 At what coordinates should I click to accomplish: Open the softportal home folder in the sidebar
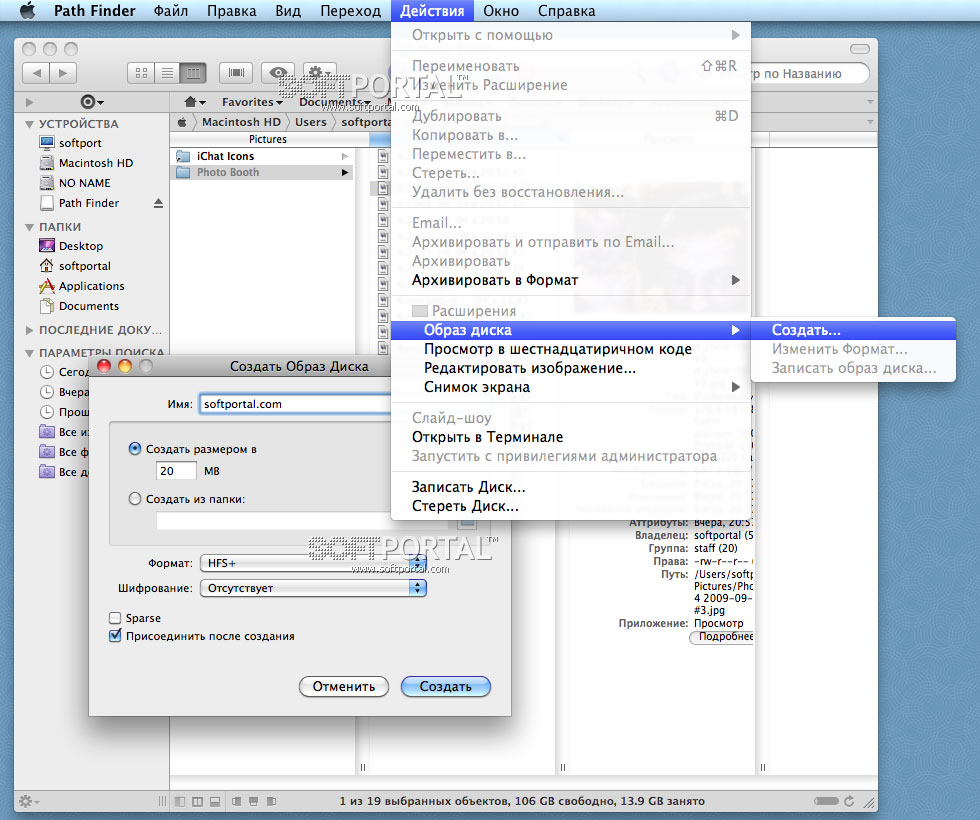pyautogui.click(x=75, y=266)
